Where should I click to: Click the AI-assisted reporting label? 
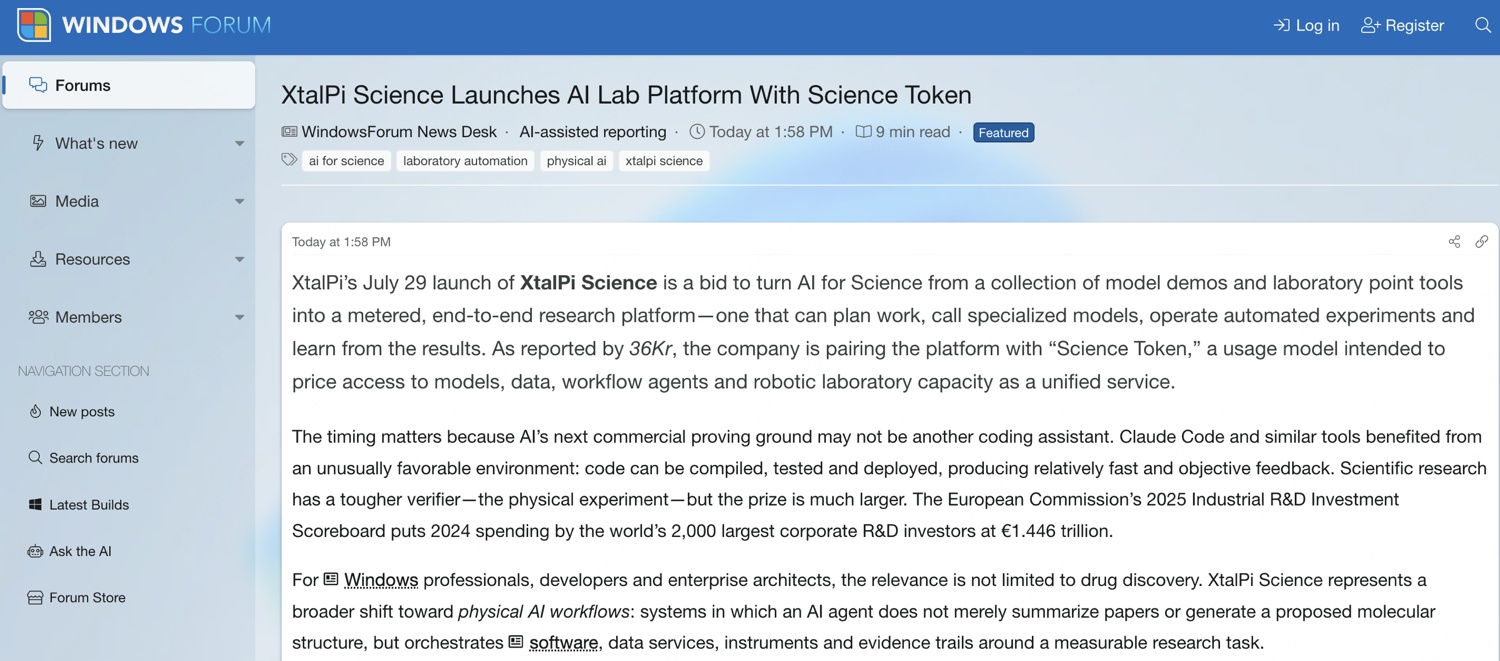pyautogui.click(x=593, y=132)
